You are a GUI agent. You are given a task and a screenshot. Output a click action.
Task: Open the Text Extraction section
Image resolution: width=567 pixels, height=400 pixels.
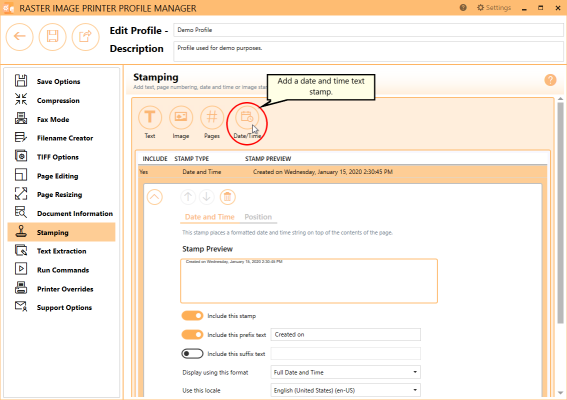click(61, 251)
